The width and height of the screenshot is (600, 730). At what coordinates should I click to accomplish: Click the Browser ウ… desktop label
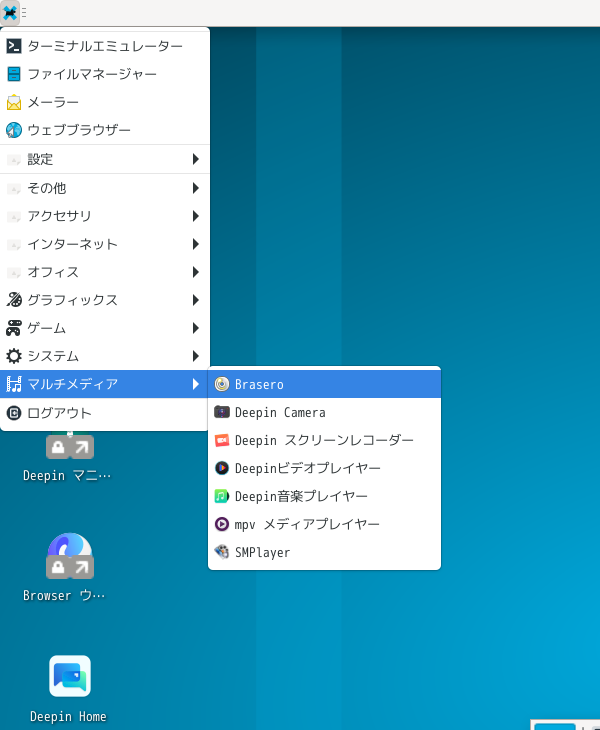pyautogui.click(x=64, y=595)
